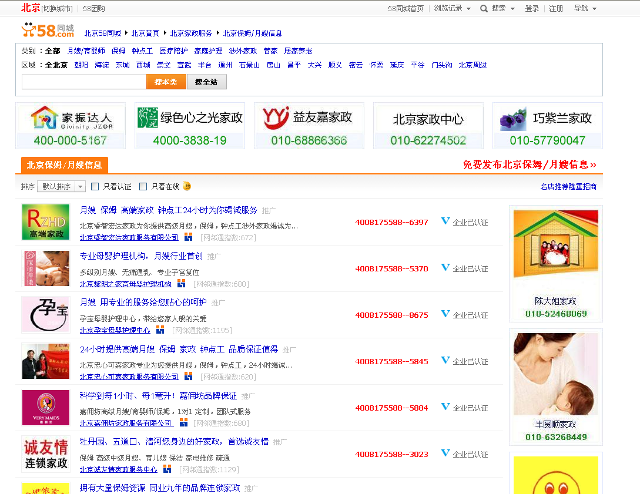Click the small blue-orange icon in 孕宝 listing
This screenshot has width=640, height=494.
(x=160, y=329)
